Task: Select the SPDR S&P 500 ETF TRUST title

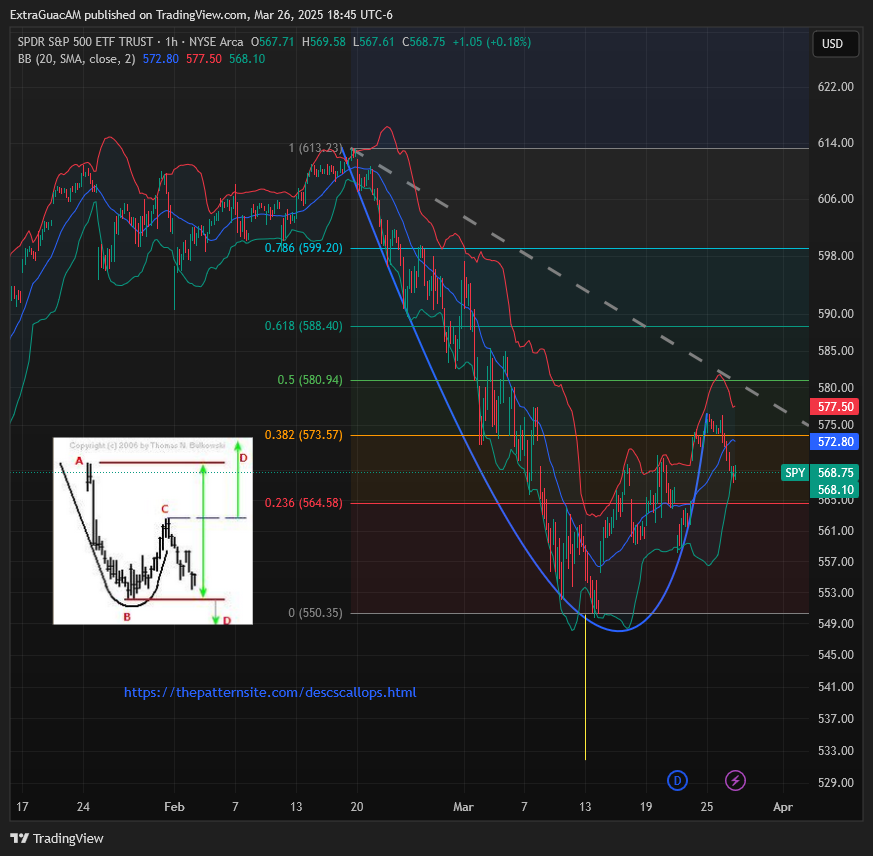Action: [85, 42]
